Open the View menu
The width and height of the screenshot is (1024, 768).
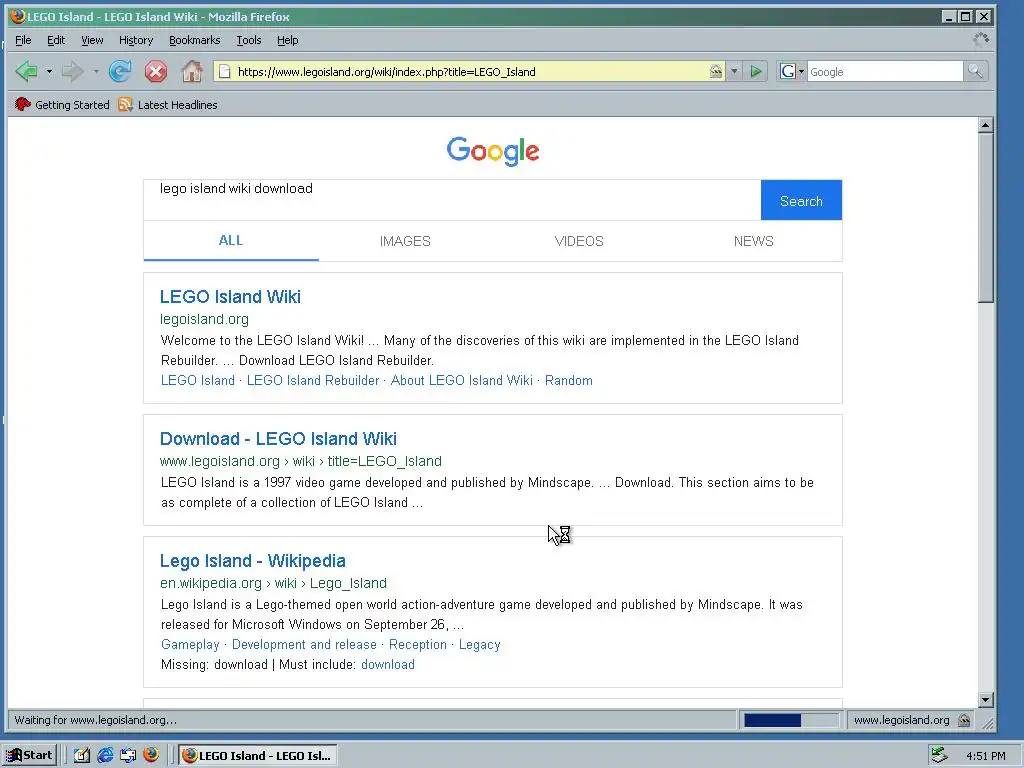pos(92,40)
